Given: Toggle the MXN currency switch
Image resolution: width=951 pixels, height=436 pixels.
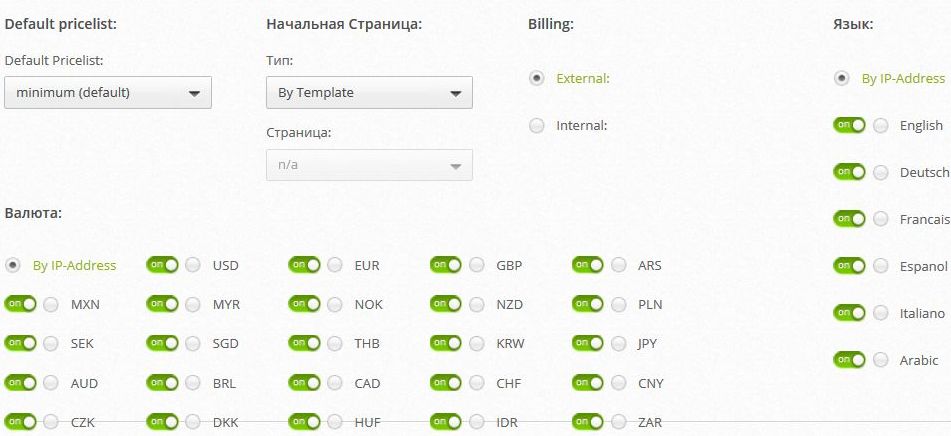Looking at the screenshot, I should click(21, 304).
